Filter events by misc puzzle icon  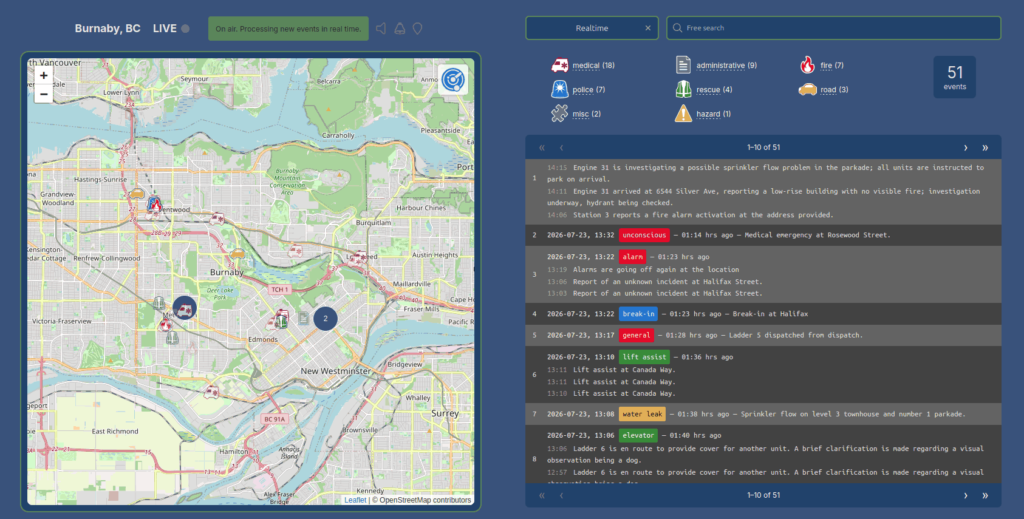[x=560, y=114]
